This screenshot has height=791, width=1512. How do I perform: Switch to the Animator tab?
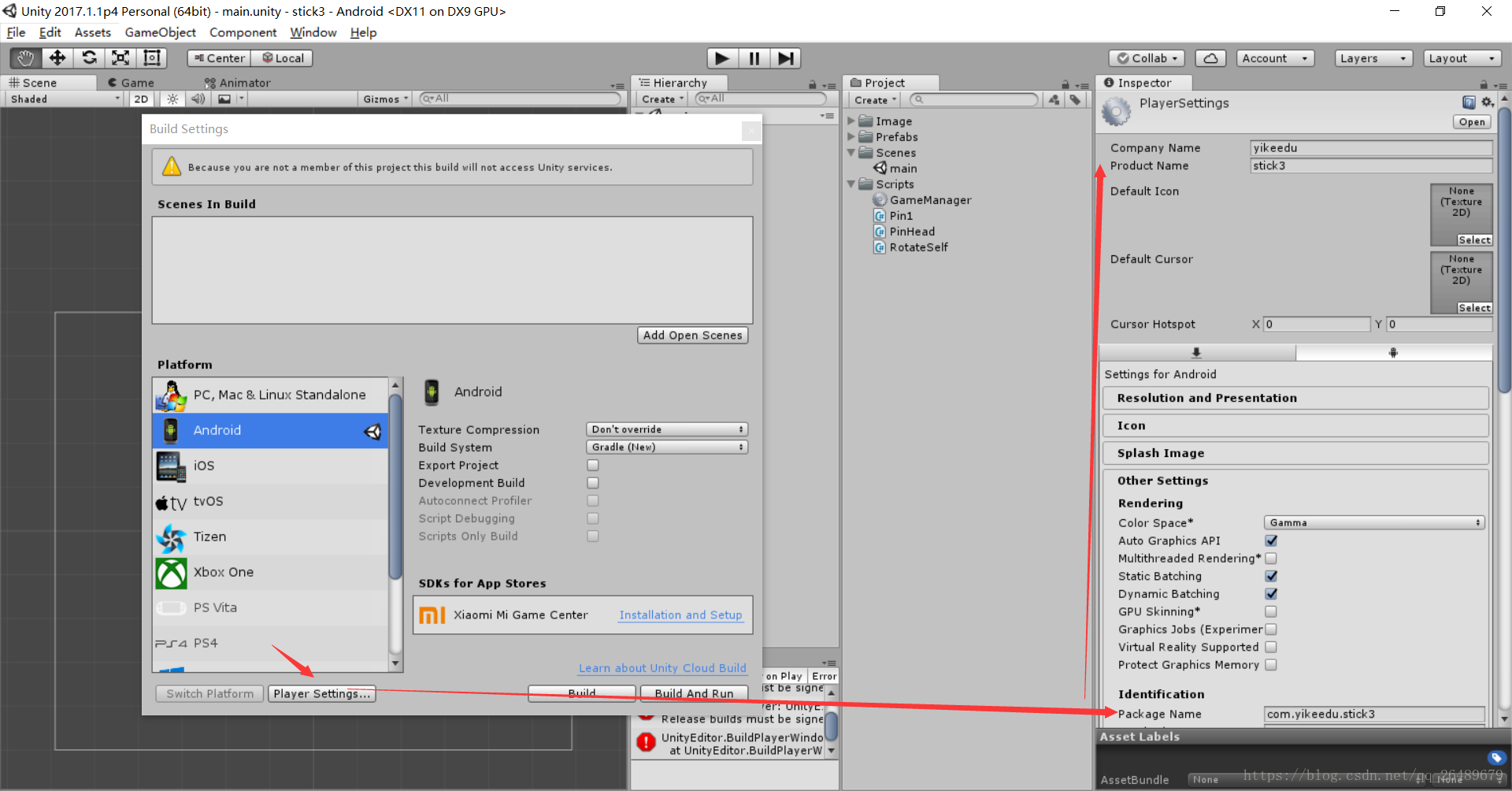[237, 83]
